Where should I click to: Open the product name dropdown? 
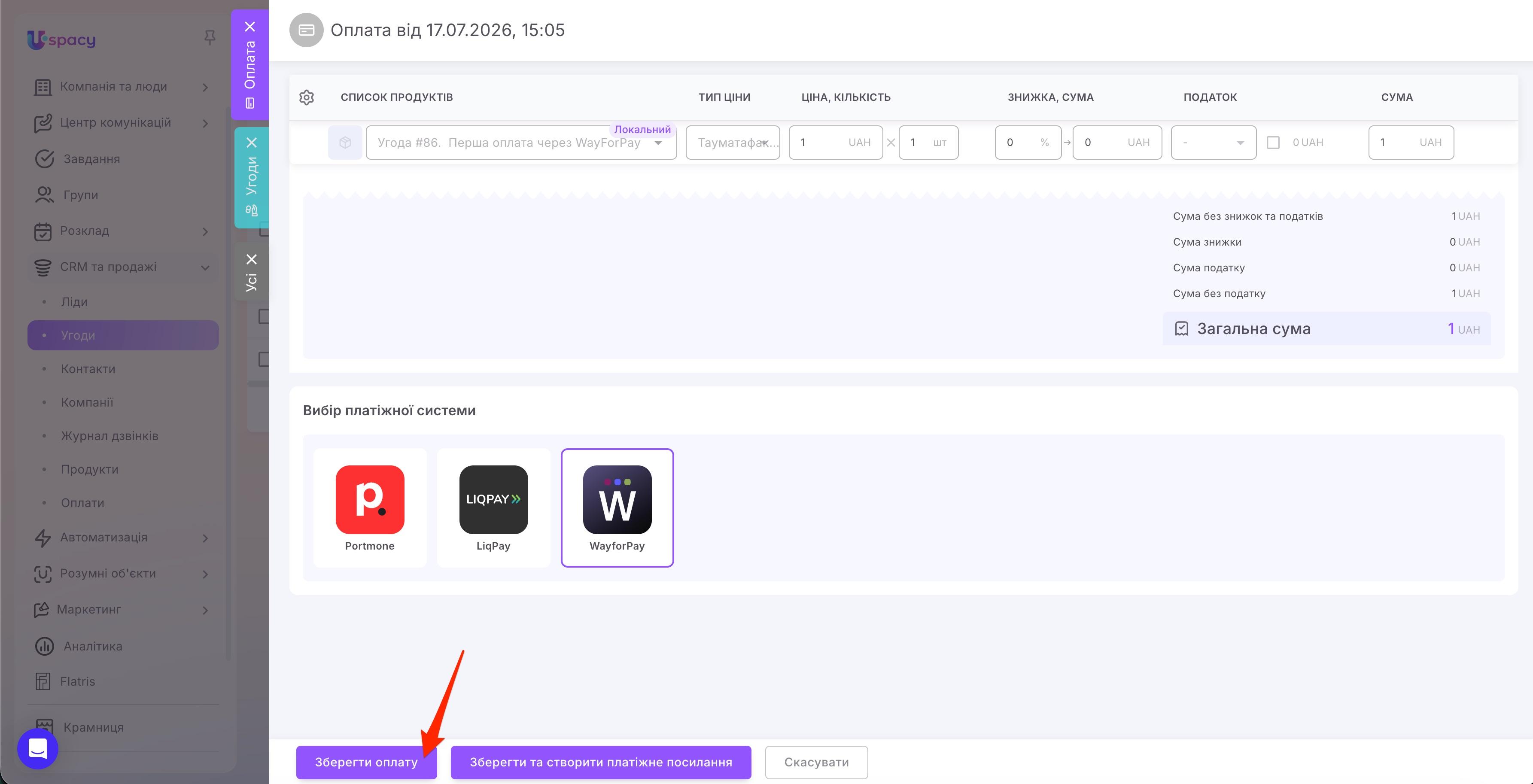click(658, 143)
